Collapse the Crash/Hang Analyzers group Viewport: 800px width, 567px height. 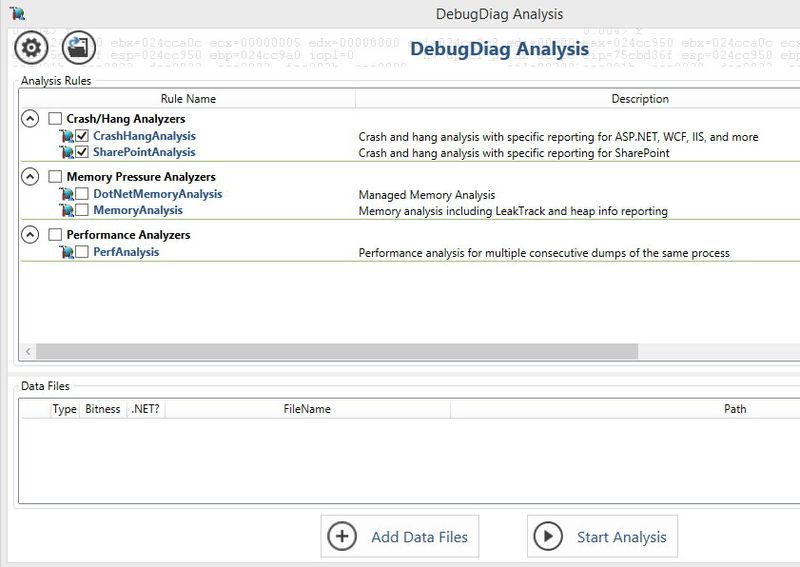[30, 119]
